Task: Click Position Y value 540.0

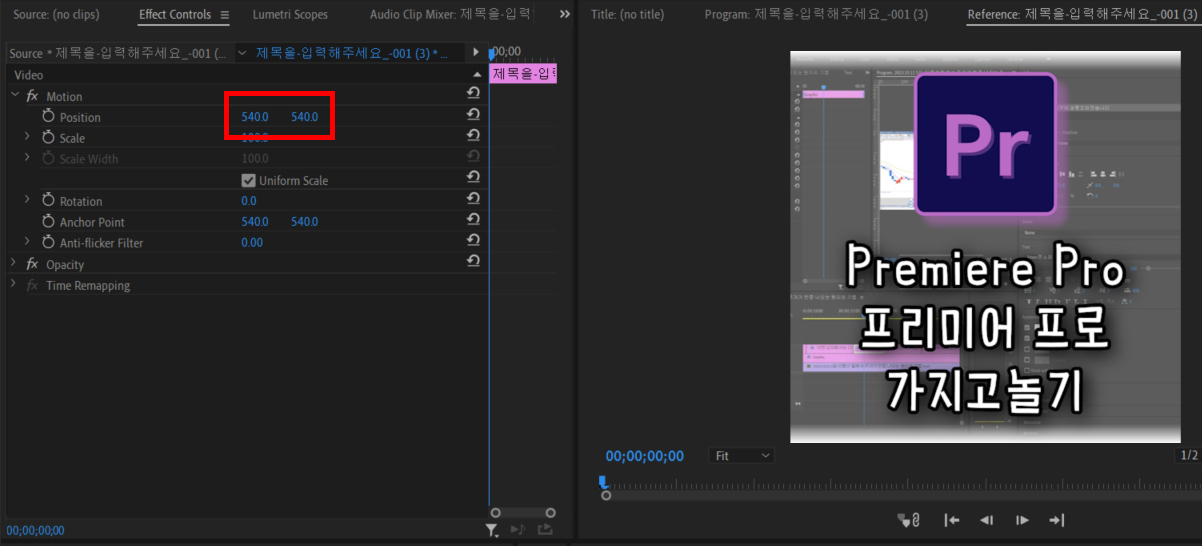Action: (x=305, y=117)
